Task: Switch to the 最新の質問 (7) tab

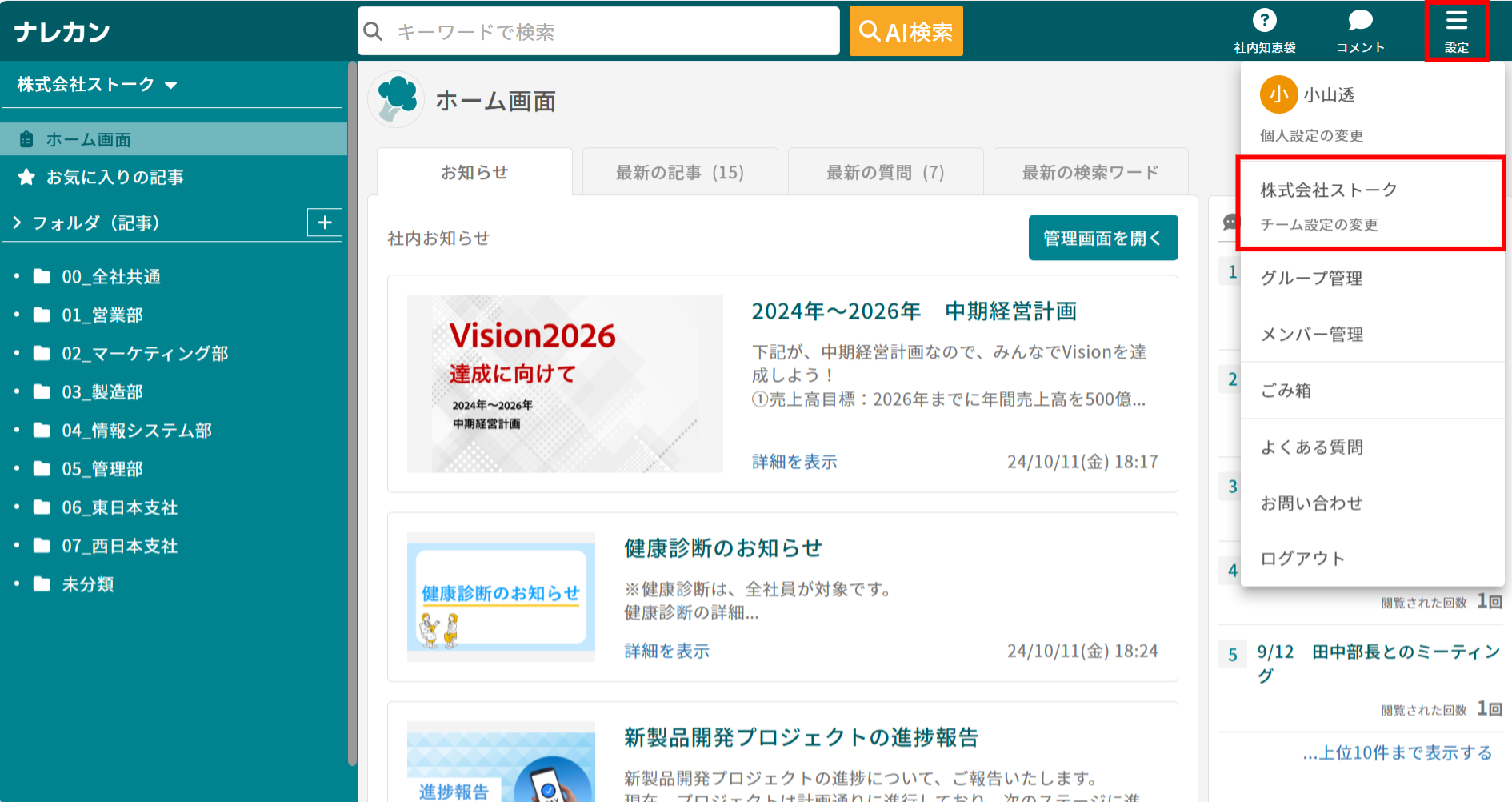Action: pos(885,173)
